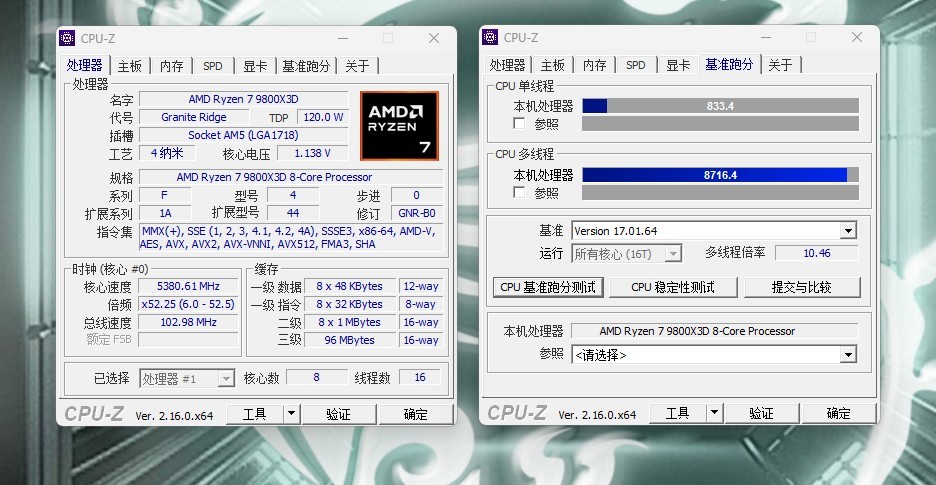936x485 pixels.
Task: Switch to 主板 tab in left window
Action: (130, 66)
